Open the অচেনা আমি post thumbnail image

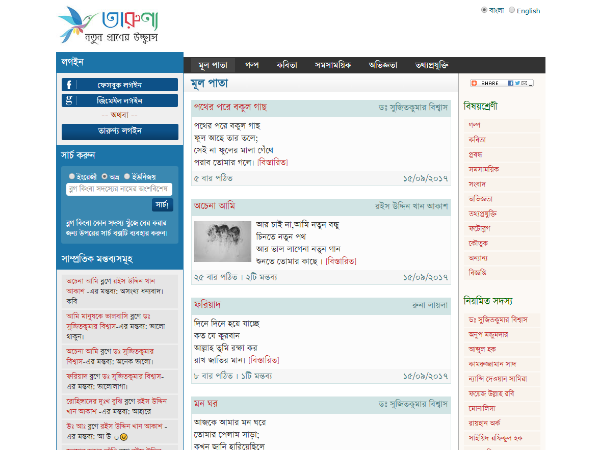222,241
